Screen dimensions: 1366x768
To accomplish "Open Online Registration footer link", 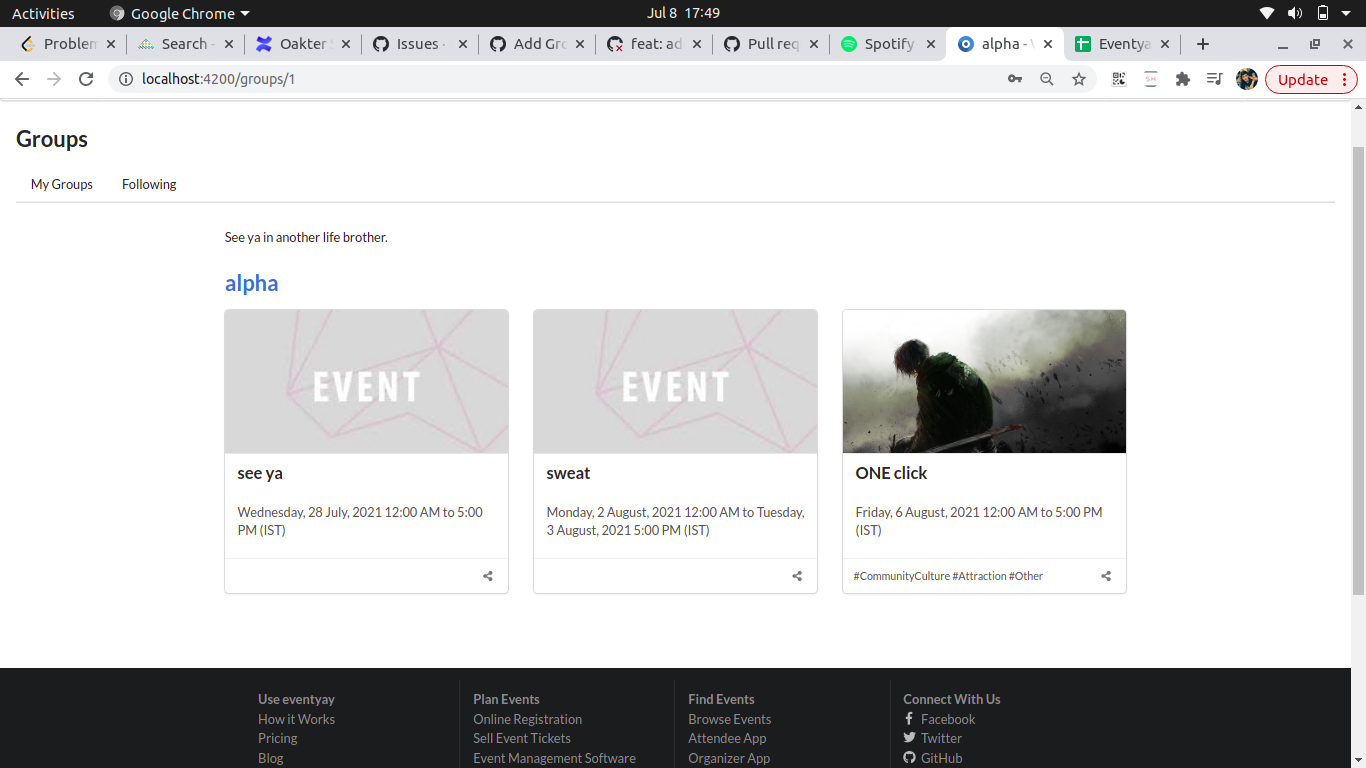I will [x=527, y=719].
